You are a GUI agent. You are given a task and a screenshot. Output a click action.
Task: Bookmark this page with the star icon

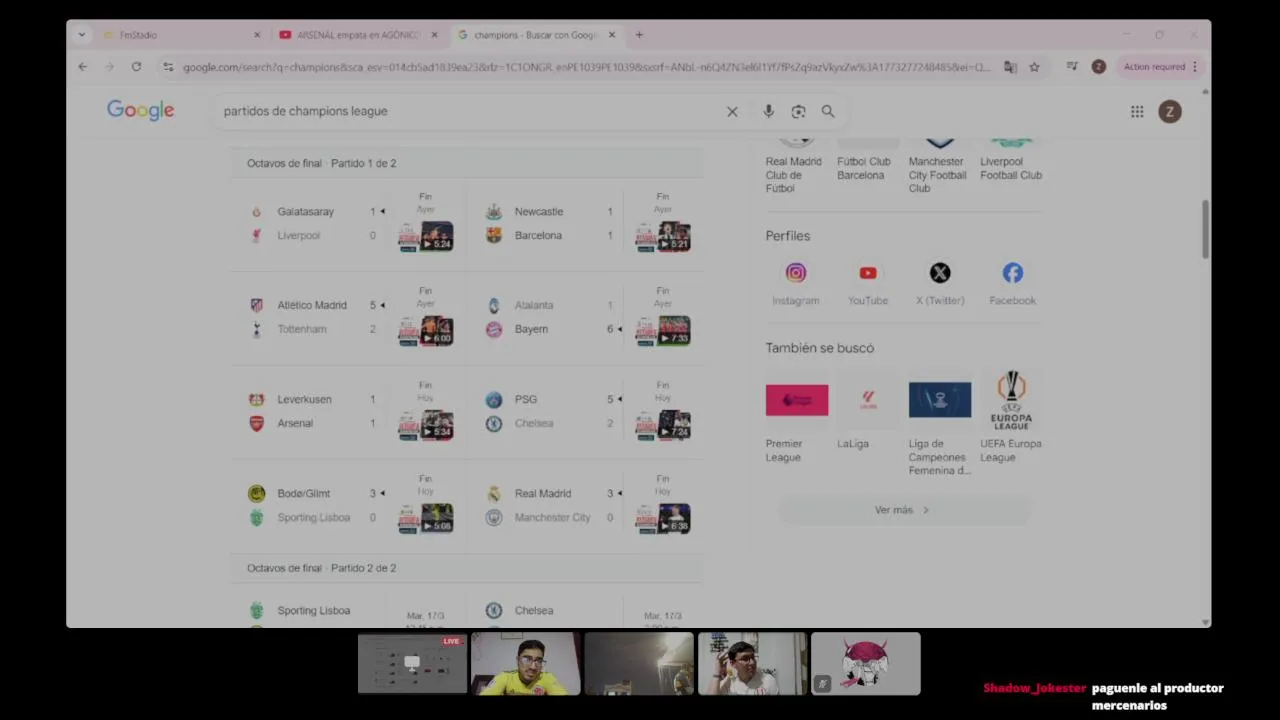coord(1034,67)
